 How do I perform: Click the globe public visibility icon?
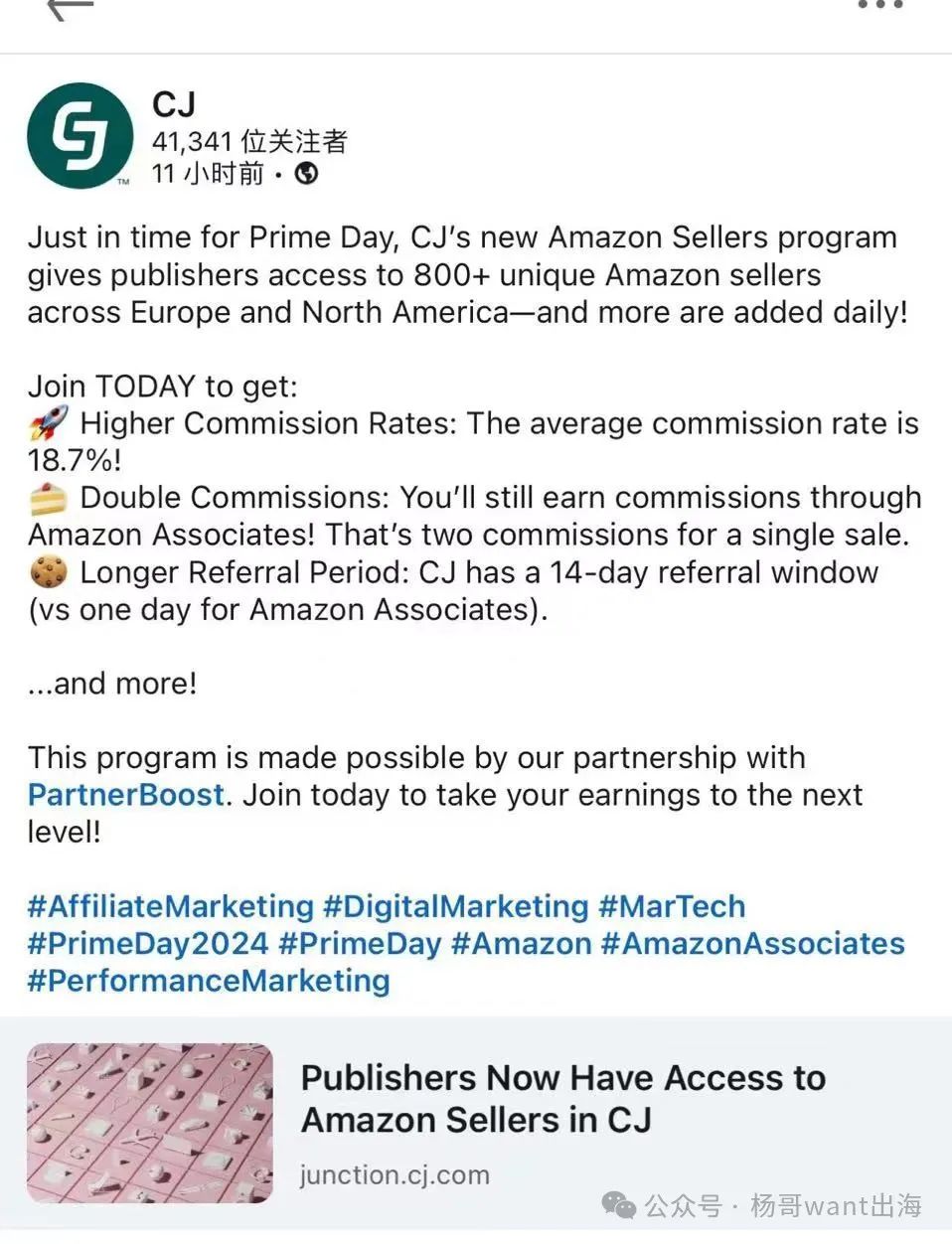[307, 174]
